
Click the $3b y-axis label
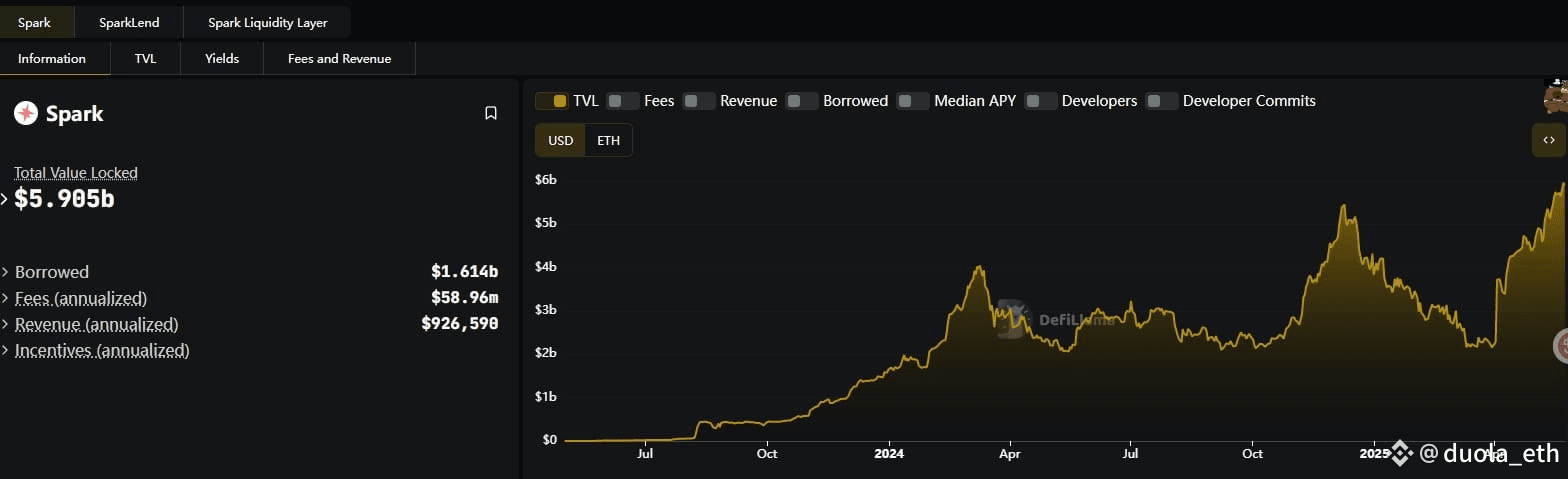click(x=545, y=310)
